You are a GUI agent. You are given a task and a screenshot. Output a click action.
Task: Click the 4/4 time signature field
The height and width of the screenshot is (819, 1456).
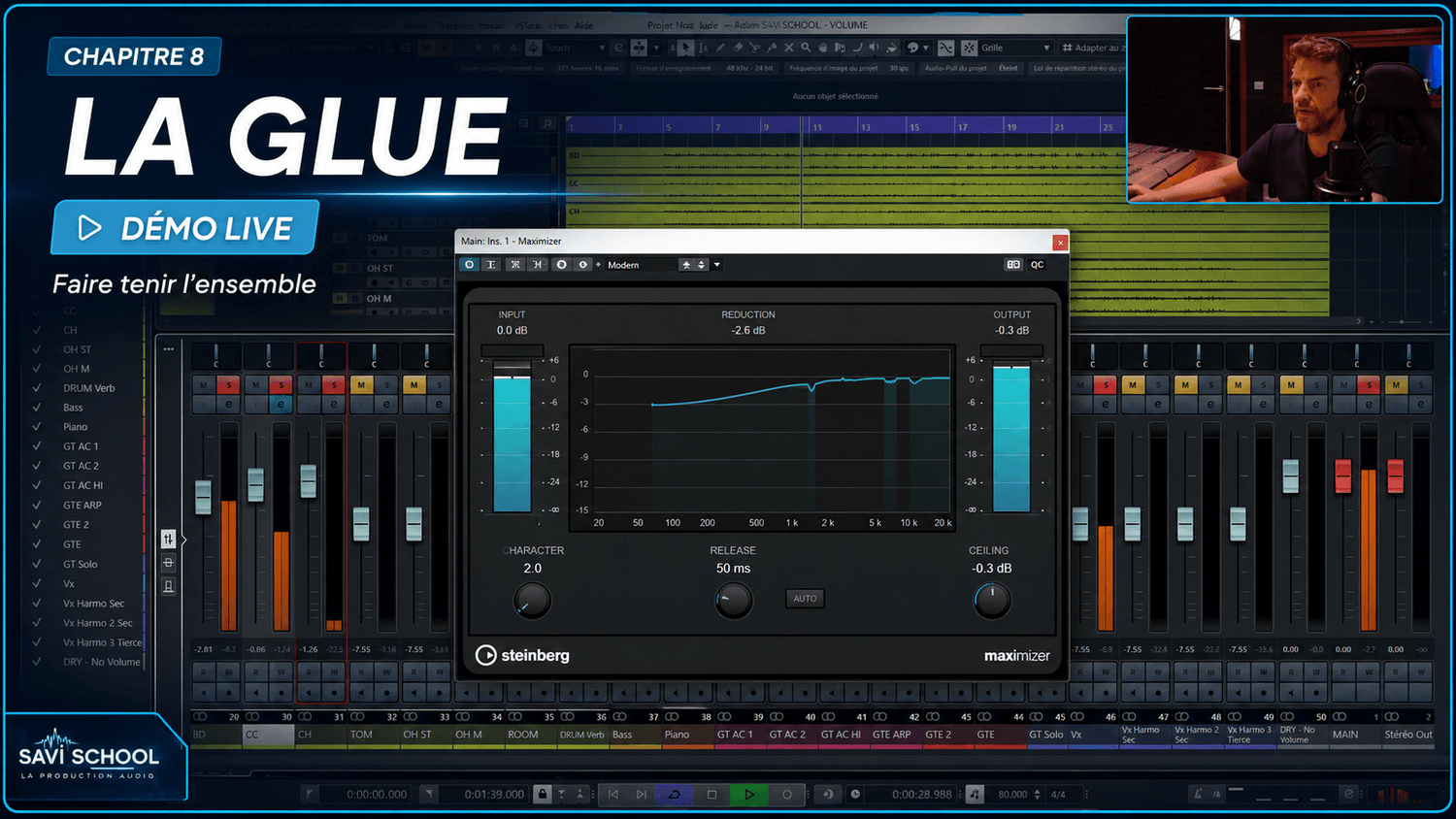tap(1058, 794)
